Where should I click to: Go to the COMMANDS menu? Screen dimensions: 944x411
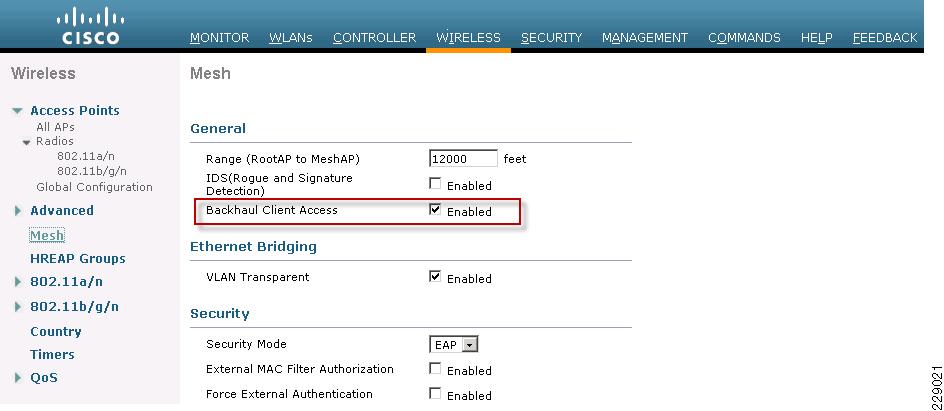click(744, 38)
